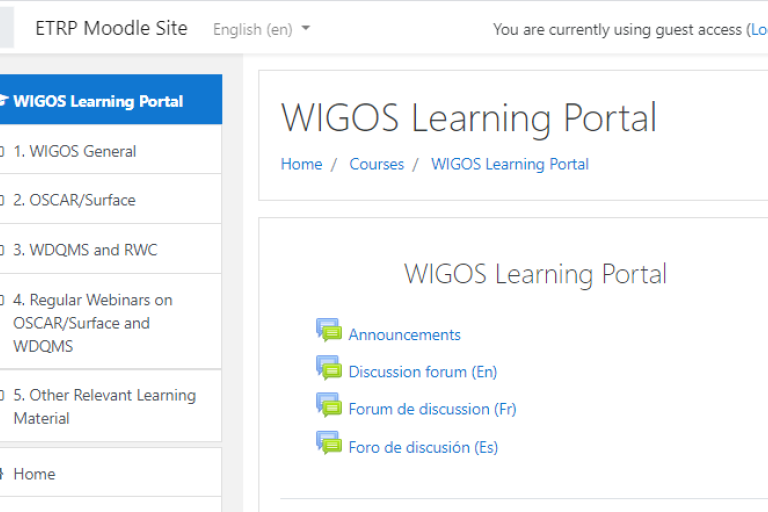Viewport: 768px width, 512px height.
Task: Click the Discussion forum (En) icon
Action: click(x=329, y=368)
